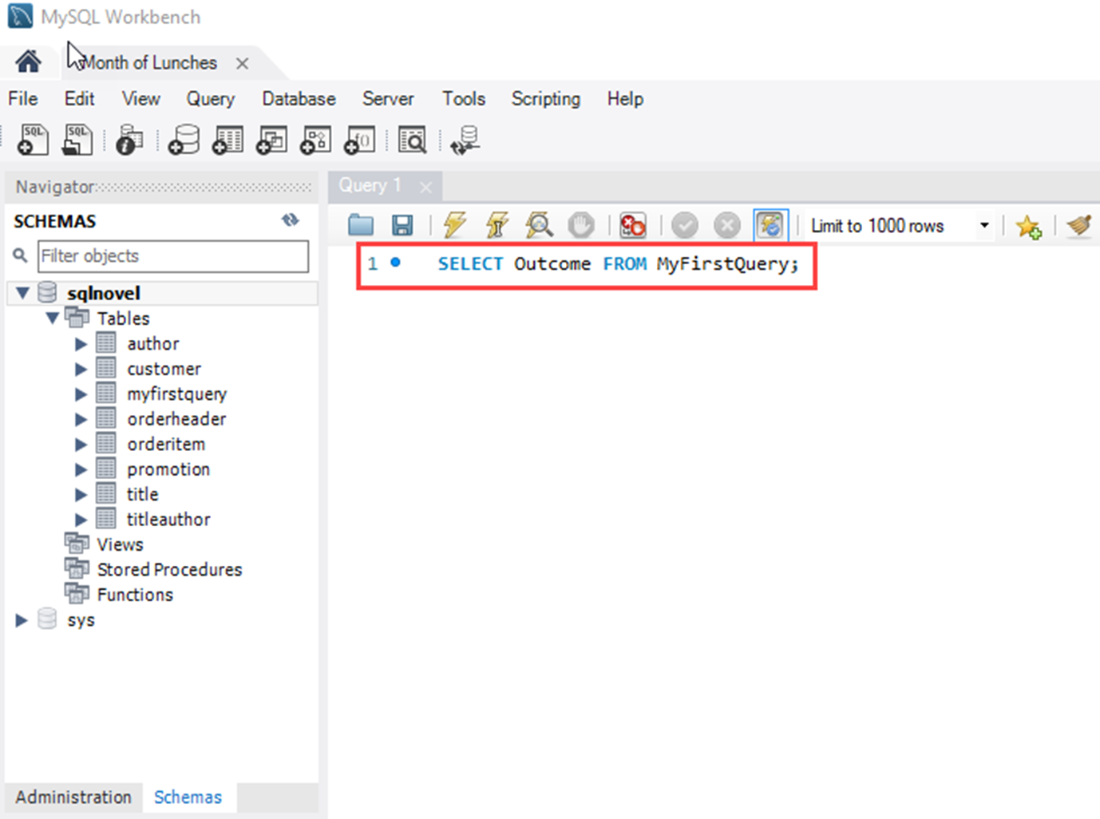
Task: Open the Scripting menu
Action: coord(546,98)
